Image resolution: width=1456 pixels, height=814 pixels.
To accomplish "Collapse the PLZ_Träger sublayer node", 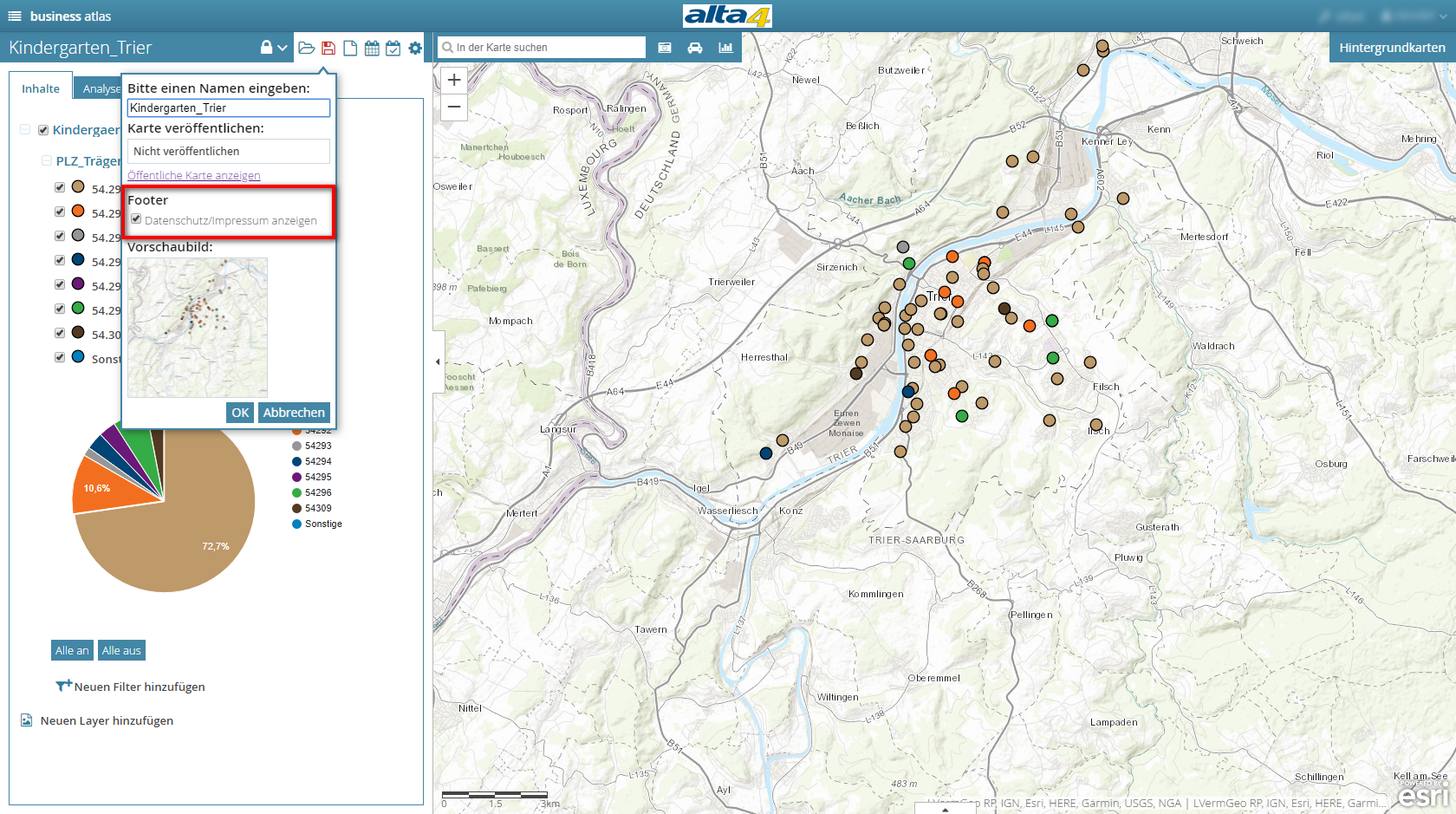I will click(47, 160).
